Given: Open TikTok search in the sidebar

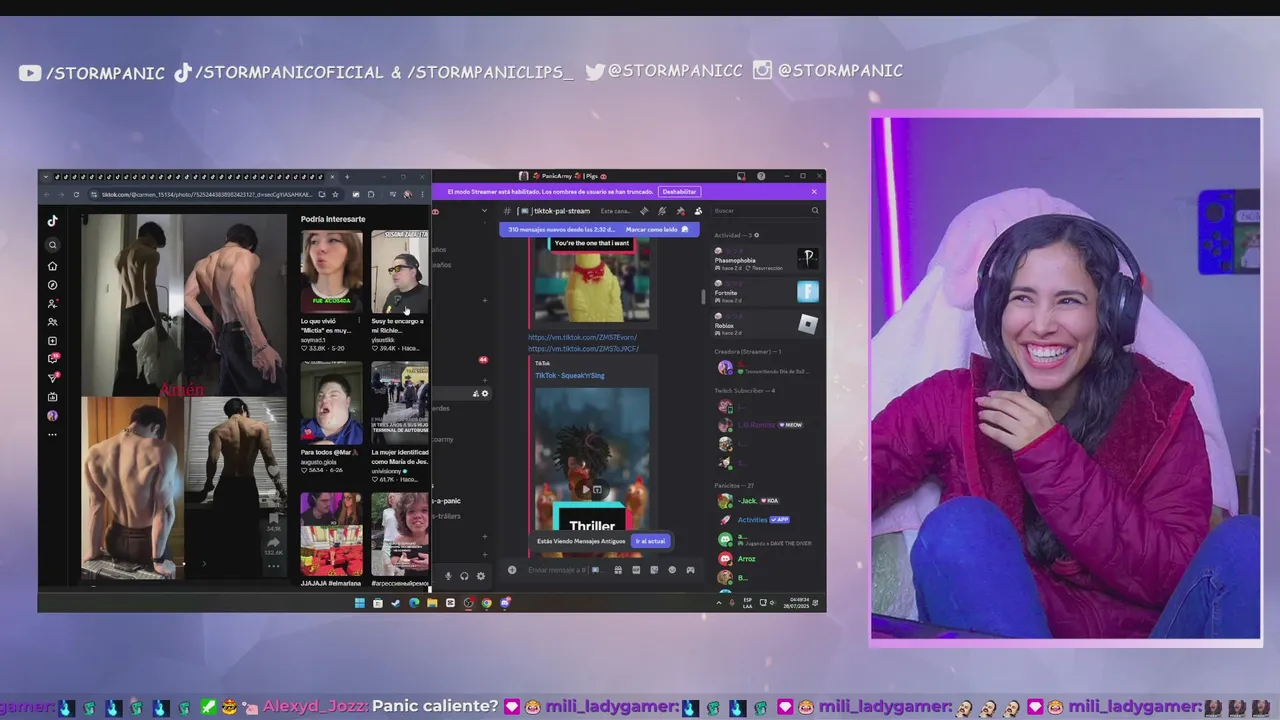Looking at the screenshot, I should point(53,245).
